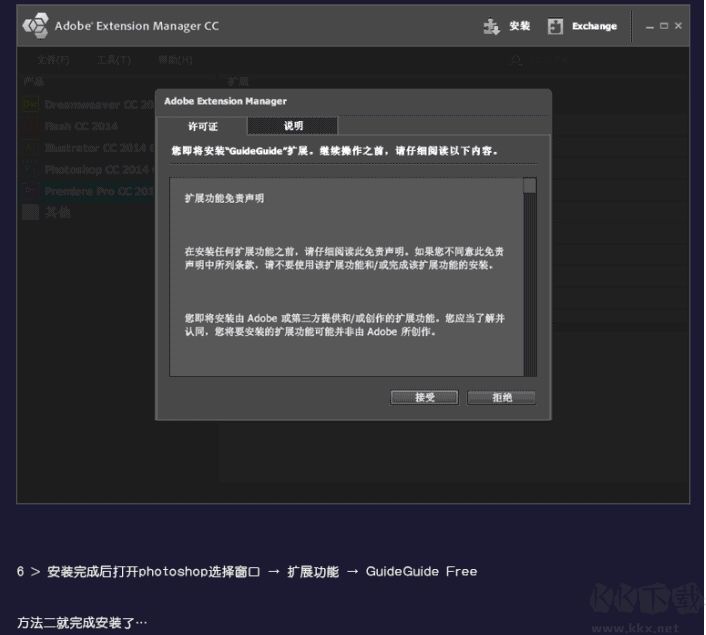Click the 安装 install icon in header
Viewport: 706px width, 635px height.
pyautogui.click(x=491, y=27)
